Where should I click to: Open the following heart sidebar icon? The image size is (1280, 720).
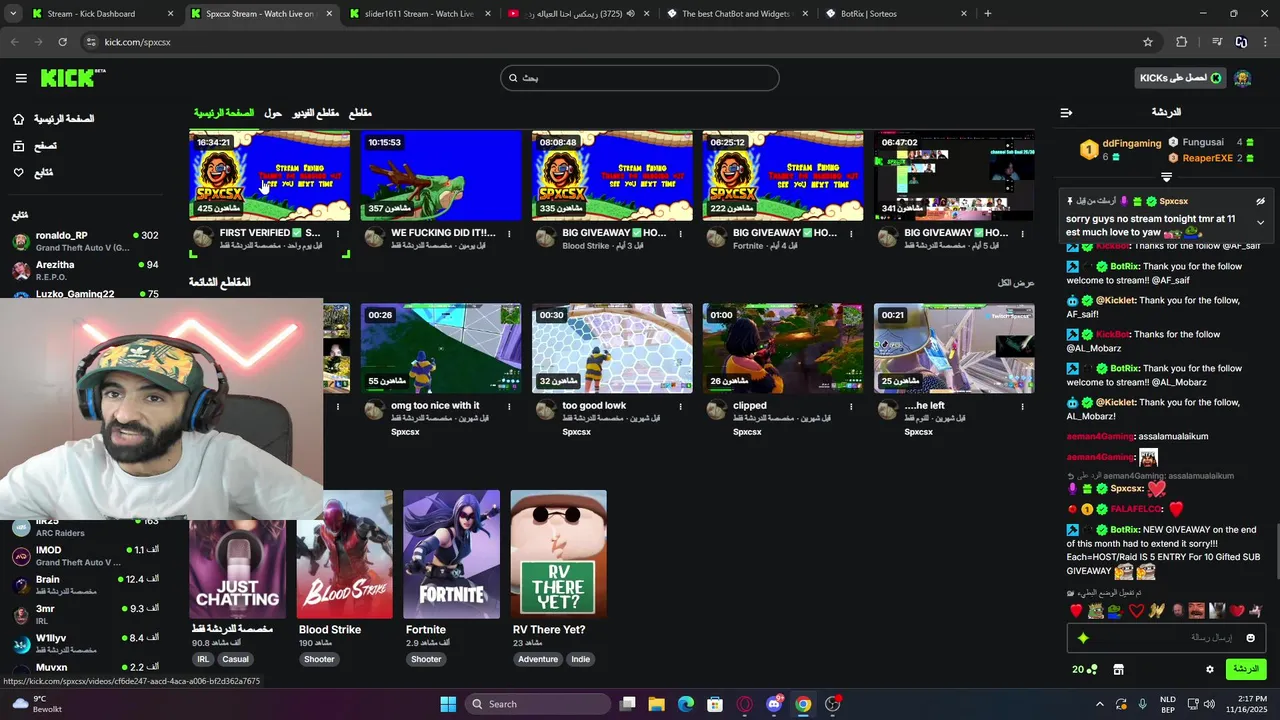click(x=19, y=173)
